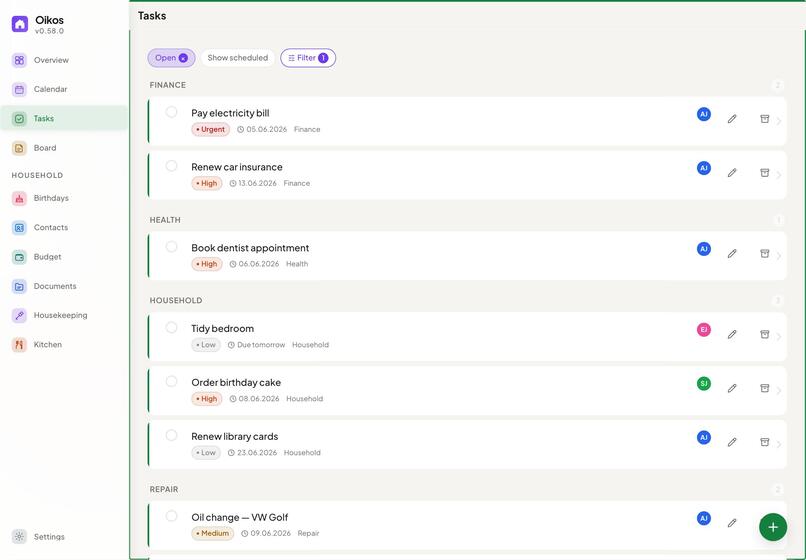Expand Renew library cards details chevron
Image resolution: width=806 pixels, height=560 pixels.
(779, 445)
